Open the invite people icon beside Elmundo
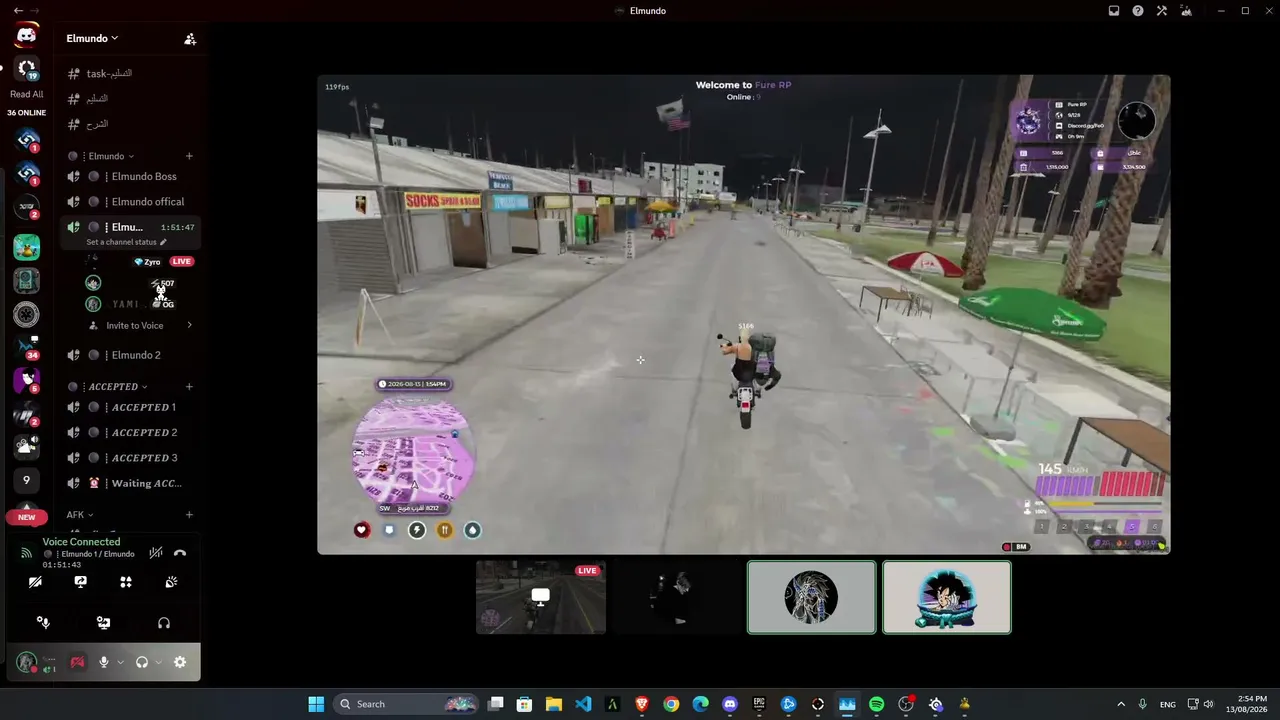Screen dimensions: 1280x720 coord(190,39)
